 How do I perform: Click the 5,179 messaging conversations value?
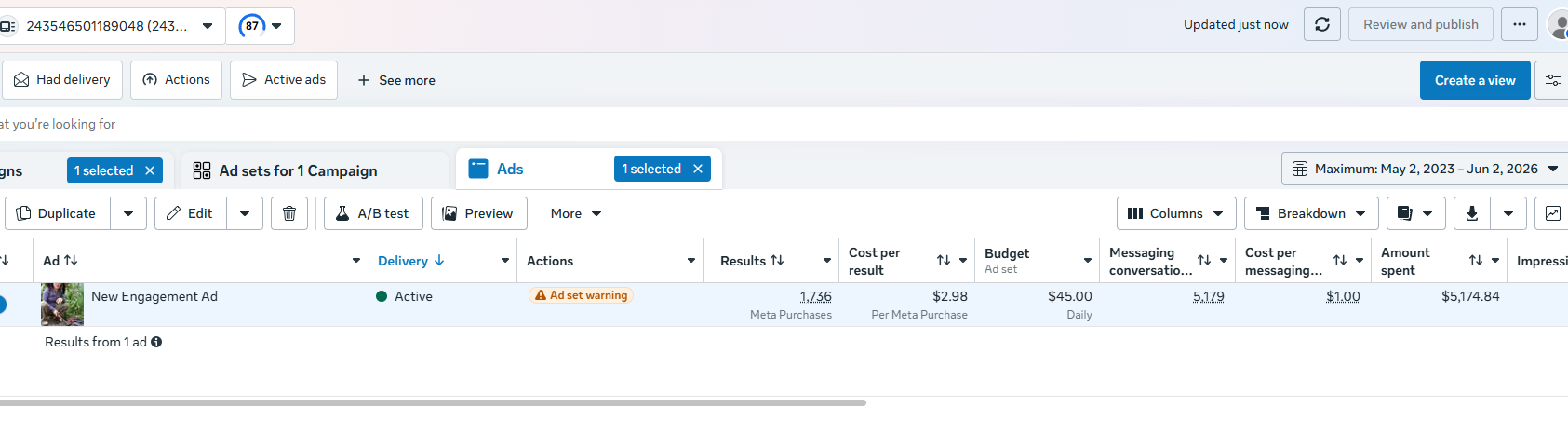pyautogui.click(x=1209, y=296)
